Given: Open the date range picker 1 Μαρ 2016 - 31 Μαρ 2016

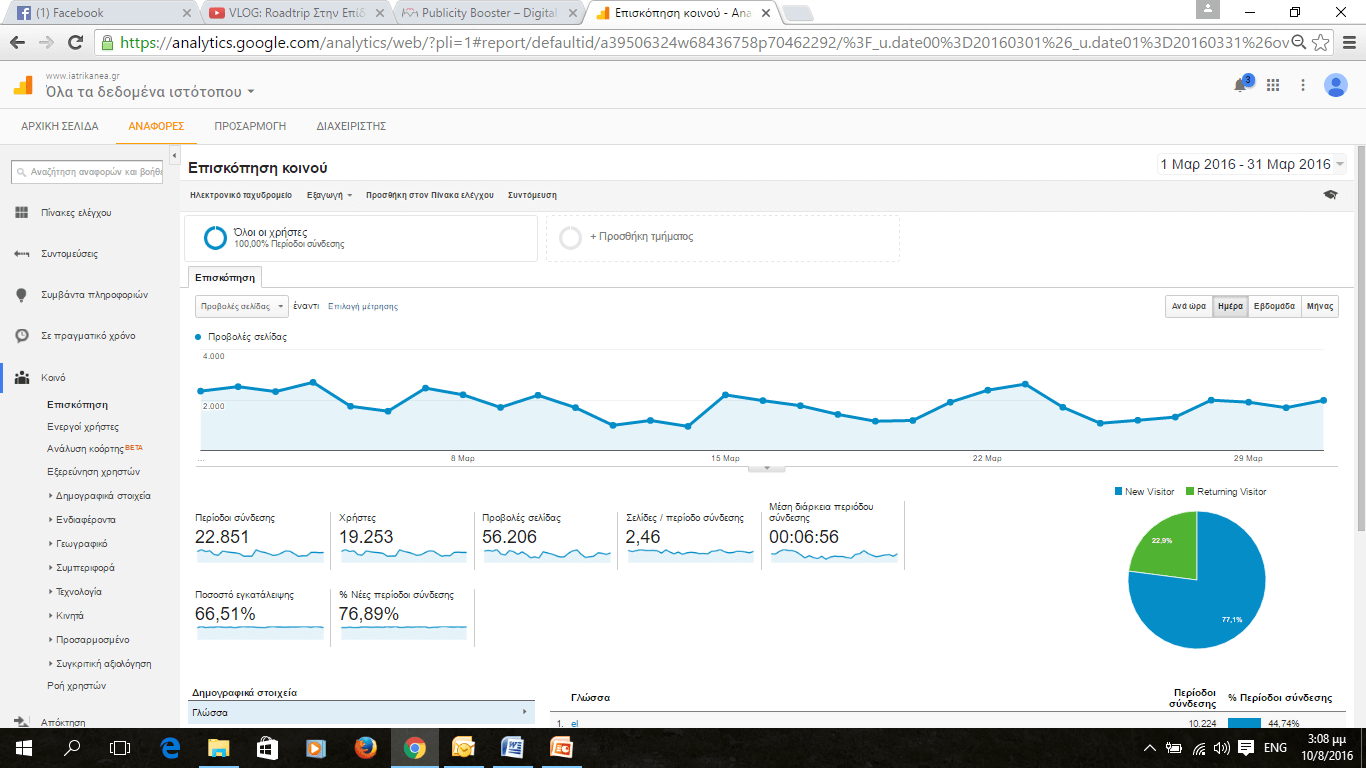Looking at the screenshot, I should coord(1251,164).
